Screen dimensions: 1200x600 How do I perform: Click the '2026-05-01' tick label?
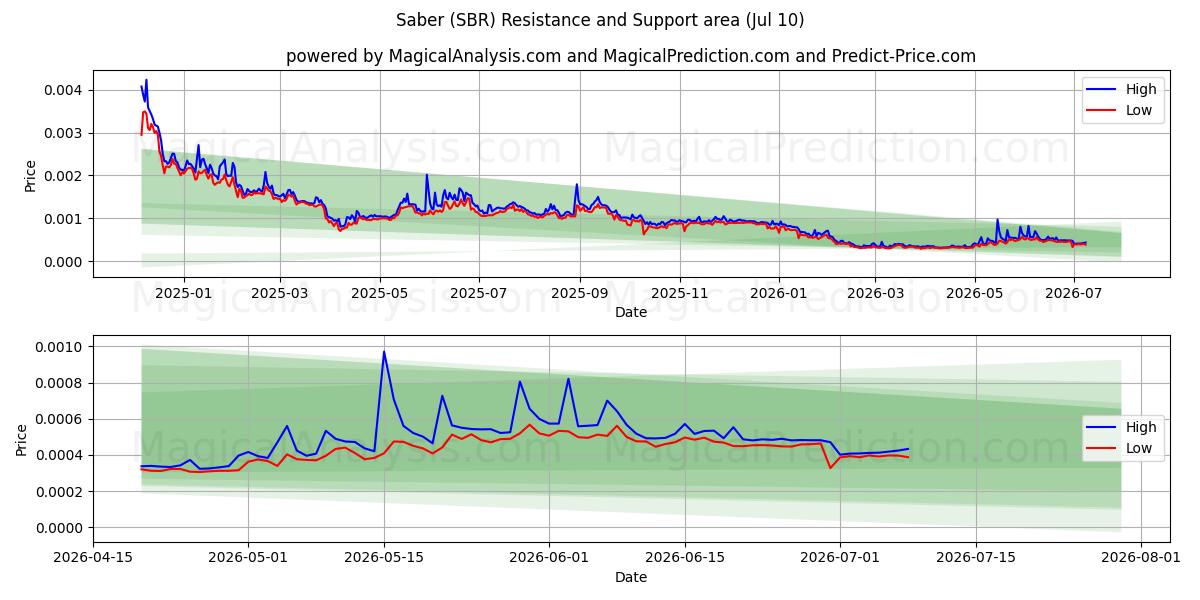[248, 558]
